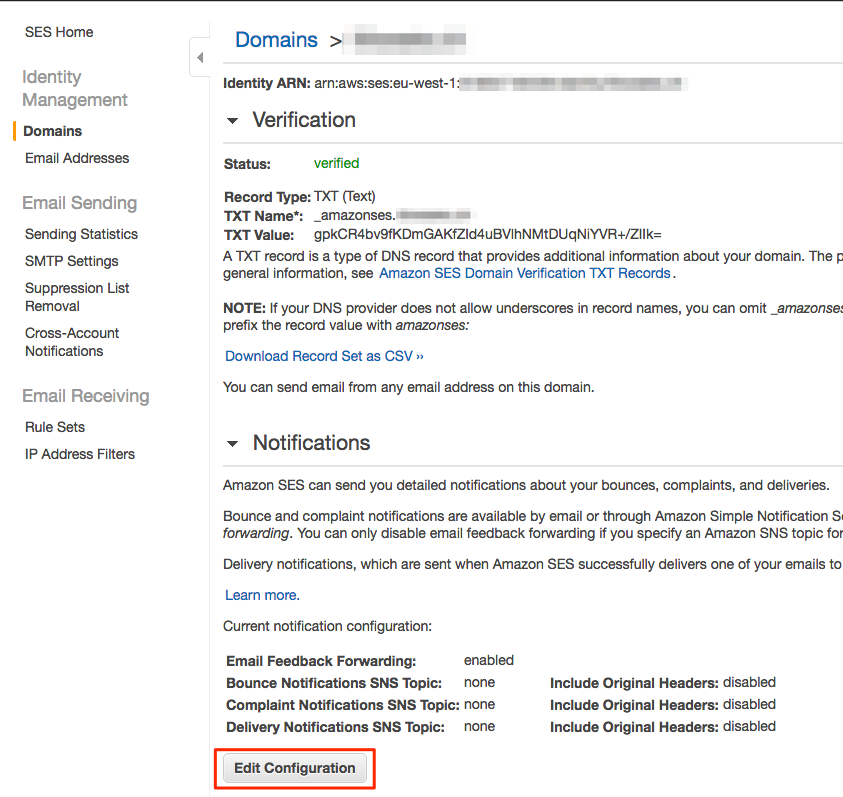843x797 pixels.
Task: Select the verified status text
Action: [x=336, y=163]
